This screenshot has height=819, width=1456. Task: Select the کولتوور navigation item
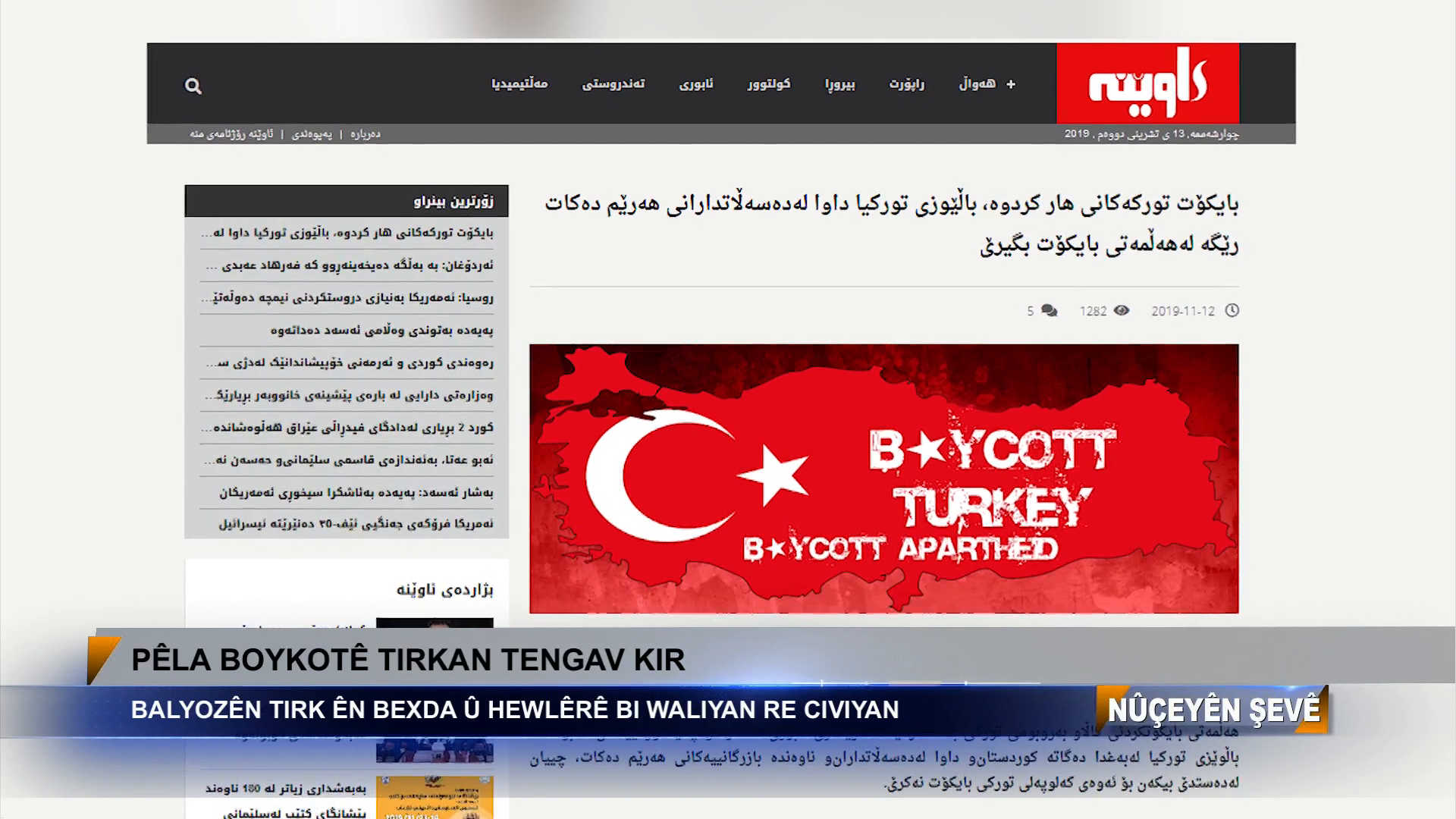768,83
